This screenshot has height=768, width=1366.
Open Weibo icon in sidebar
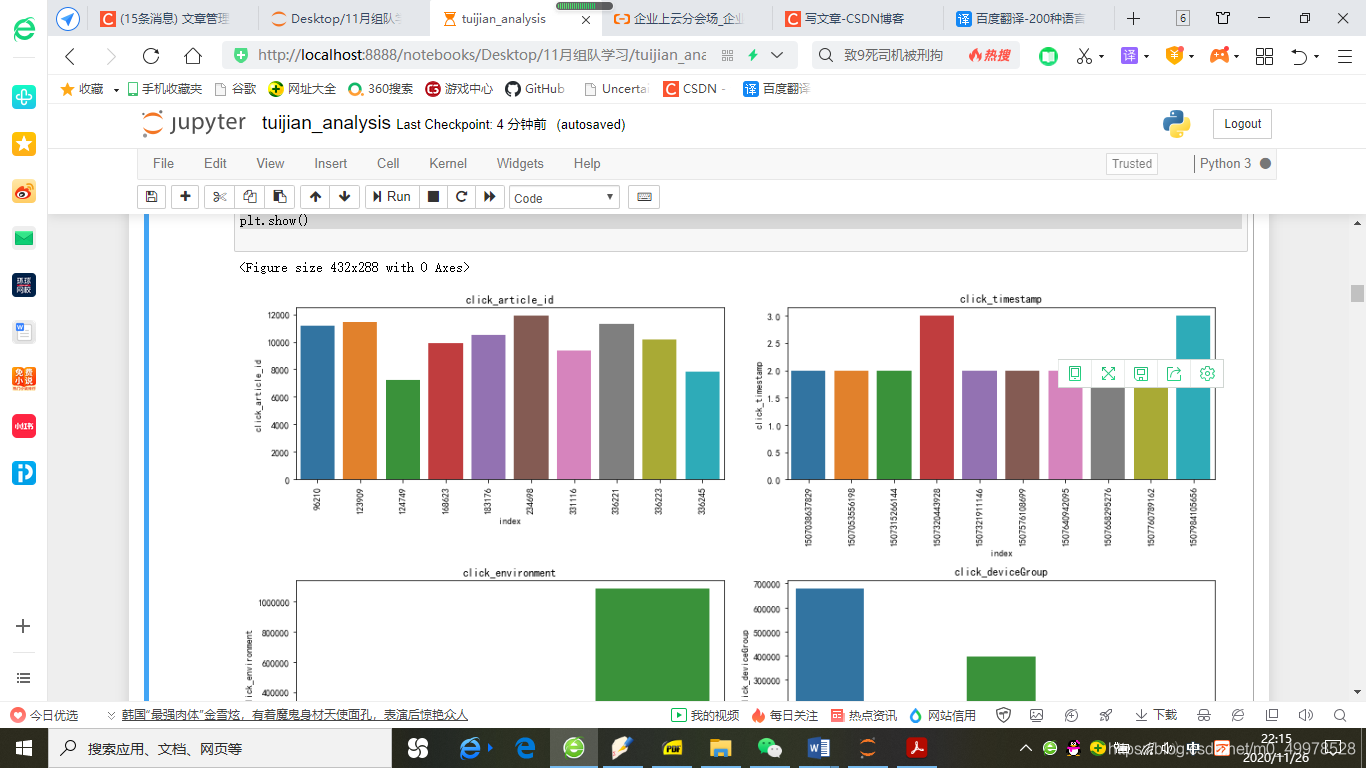tap(24, 191)
